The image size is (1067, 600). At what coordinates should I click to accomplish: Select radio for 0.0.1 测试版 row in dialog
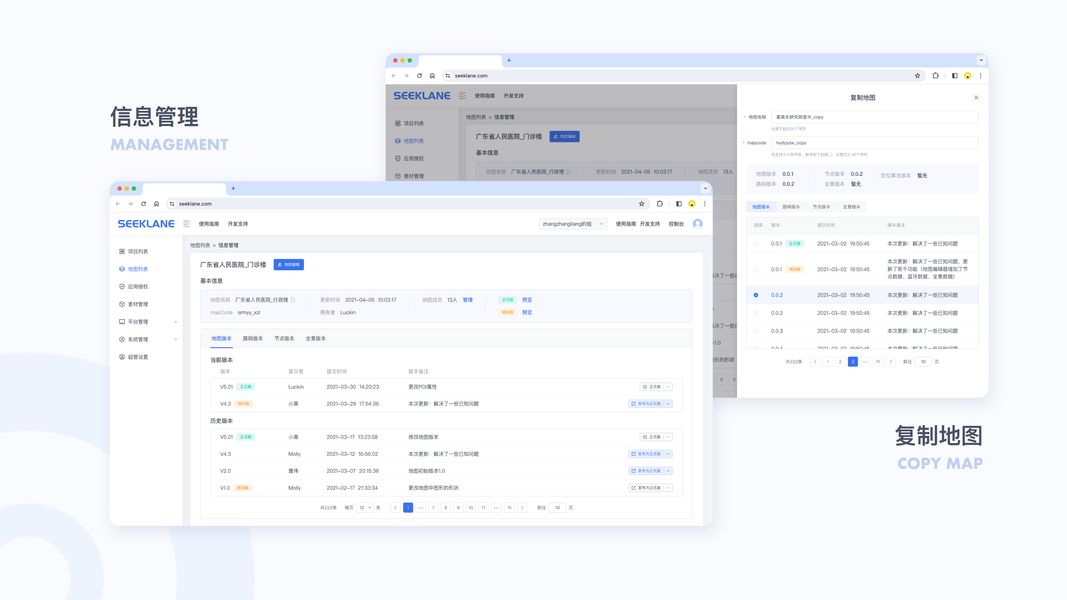pyautogui.click(x=756, y=269)
